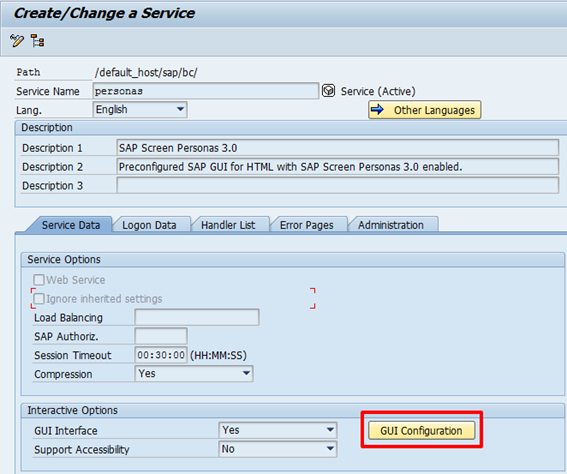Switch to the Administration tab

(391, 225)
